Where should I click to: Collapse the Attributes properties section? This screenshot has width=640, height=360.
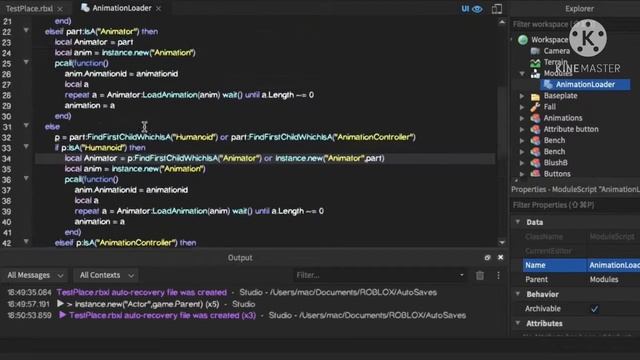518,323
